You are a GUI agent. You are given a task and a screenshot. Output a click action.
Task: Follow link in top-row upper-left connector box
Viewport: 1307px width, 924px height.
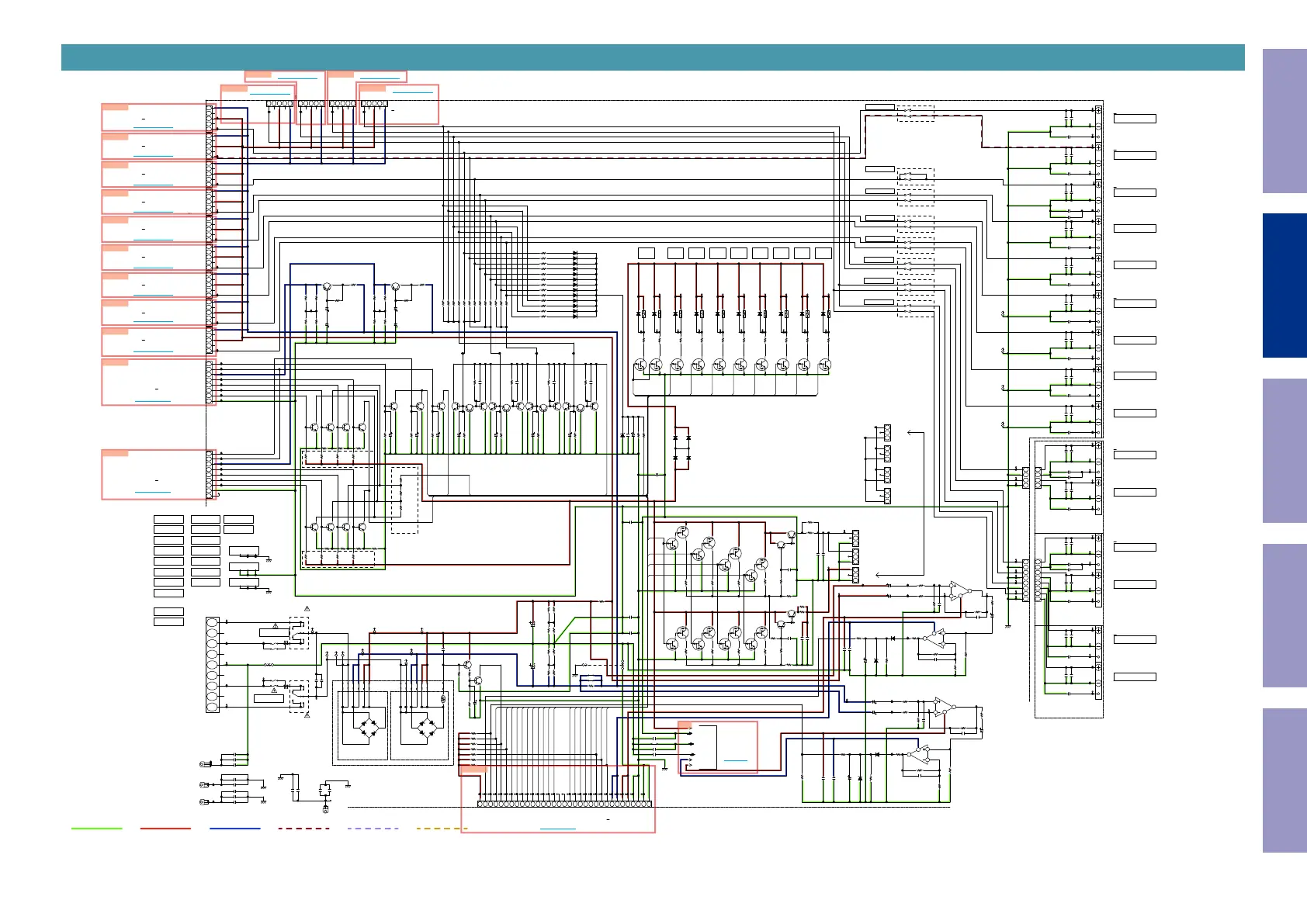[x=297, y=78]
